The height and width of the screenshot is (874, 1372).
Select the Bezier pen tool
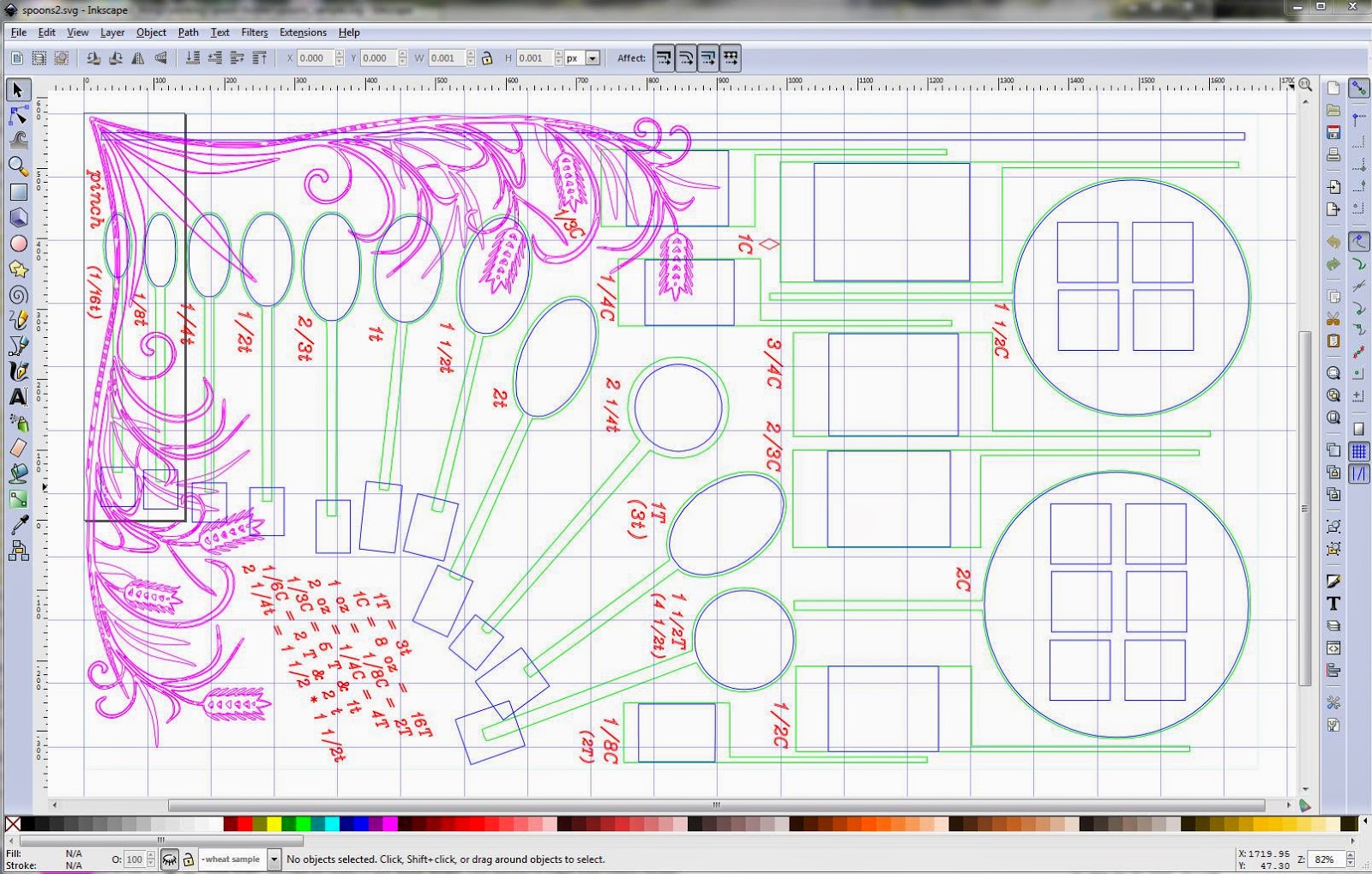pos(18,346)
